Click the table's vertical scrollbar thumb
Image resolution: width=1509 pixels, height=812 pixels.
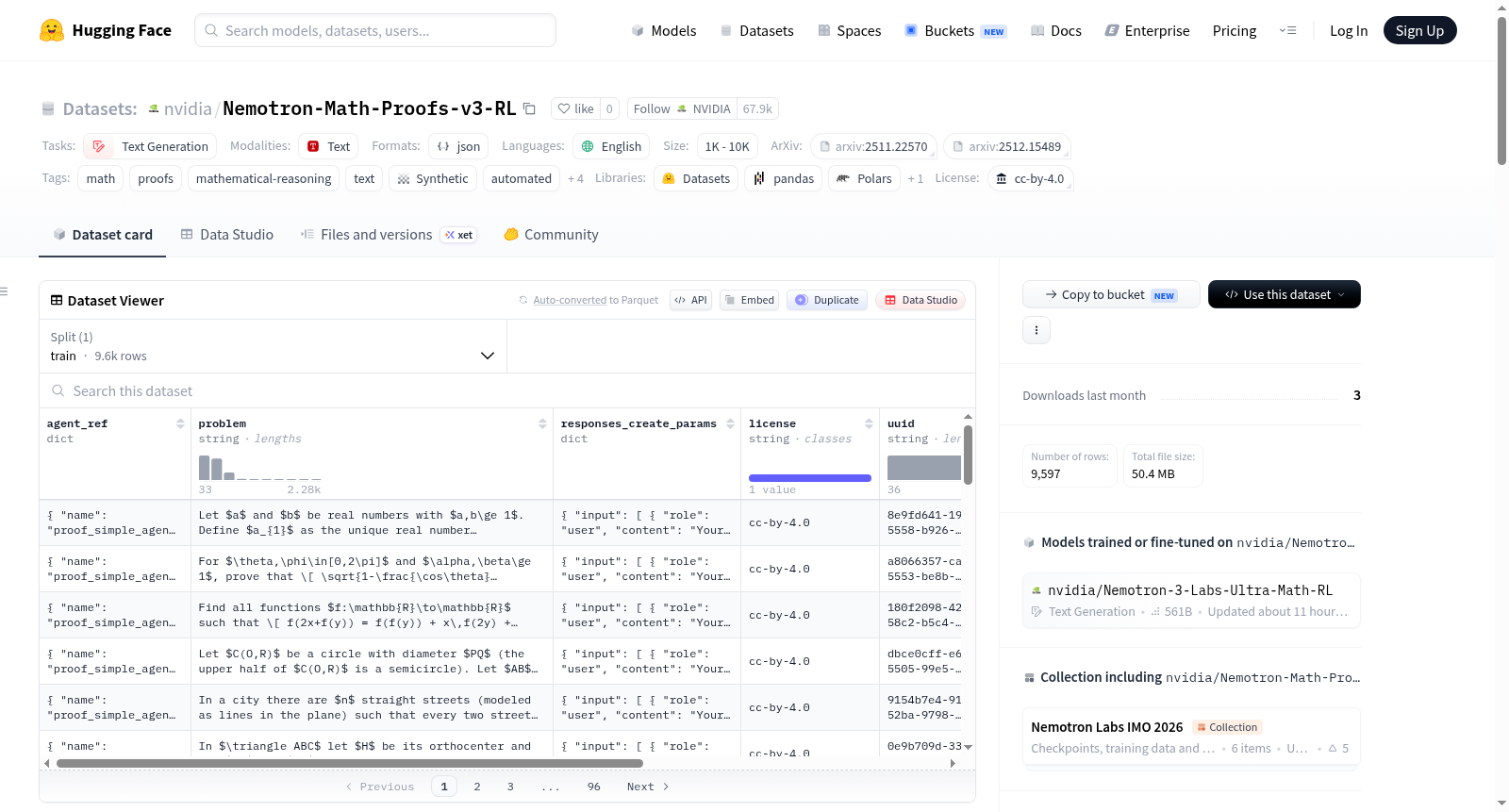968,455
